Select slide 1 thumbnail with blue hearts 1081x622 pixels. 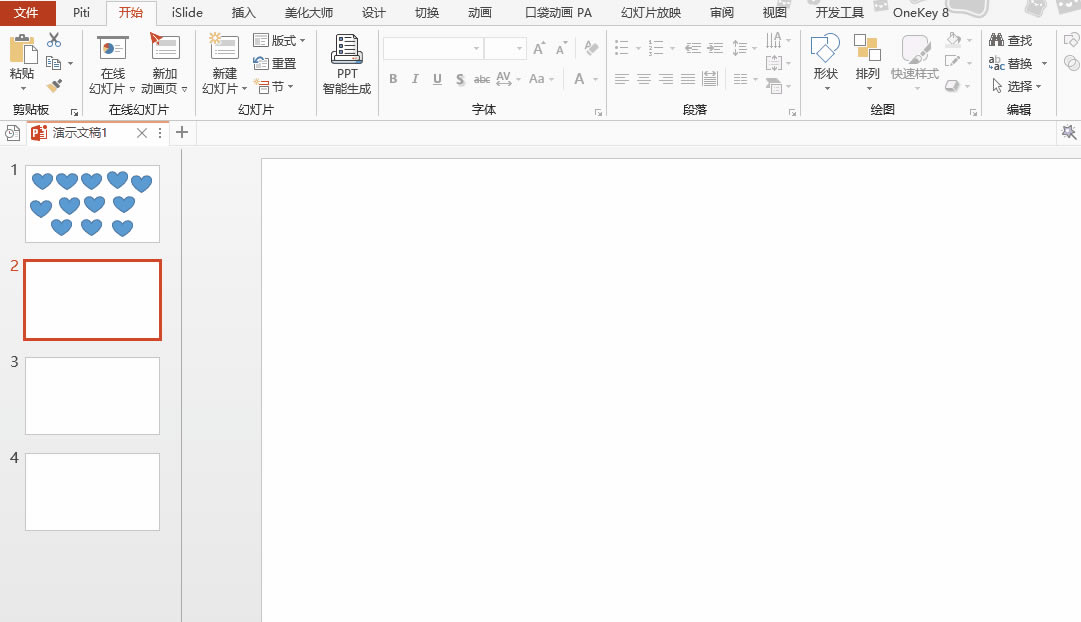(x=92, y=204)
